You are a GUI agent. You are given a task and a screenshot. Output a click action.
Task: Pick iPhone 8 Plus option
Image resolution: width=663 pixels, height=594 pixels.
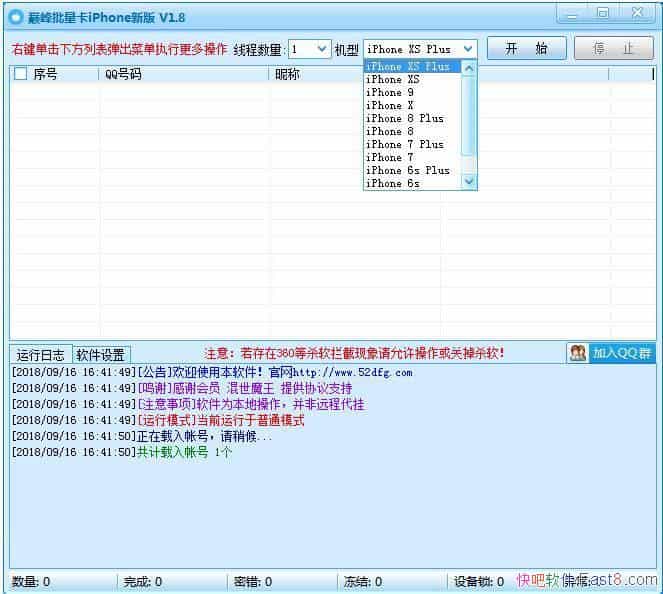tap(404, 119)
